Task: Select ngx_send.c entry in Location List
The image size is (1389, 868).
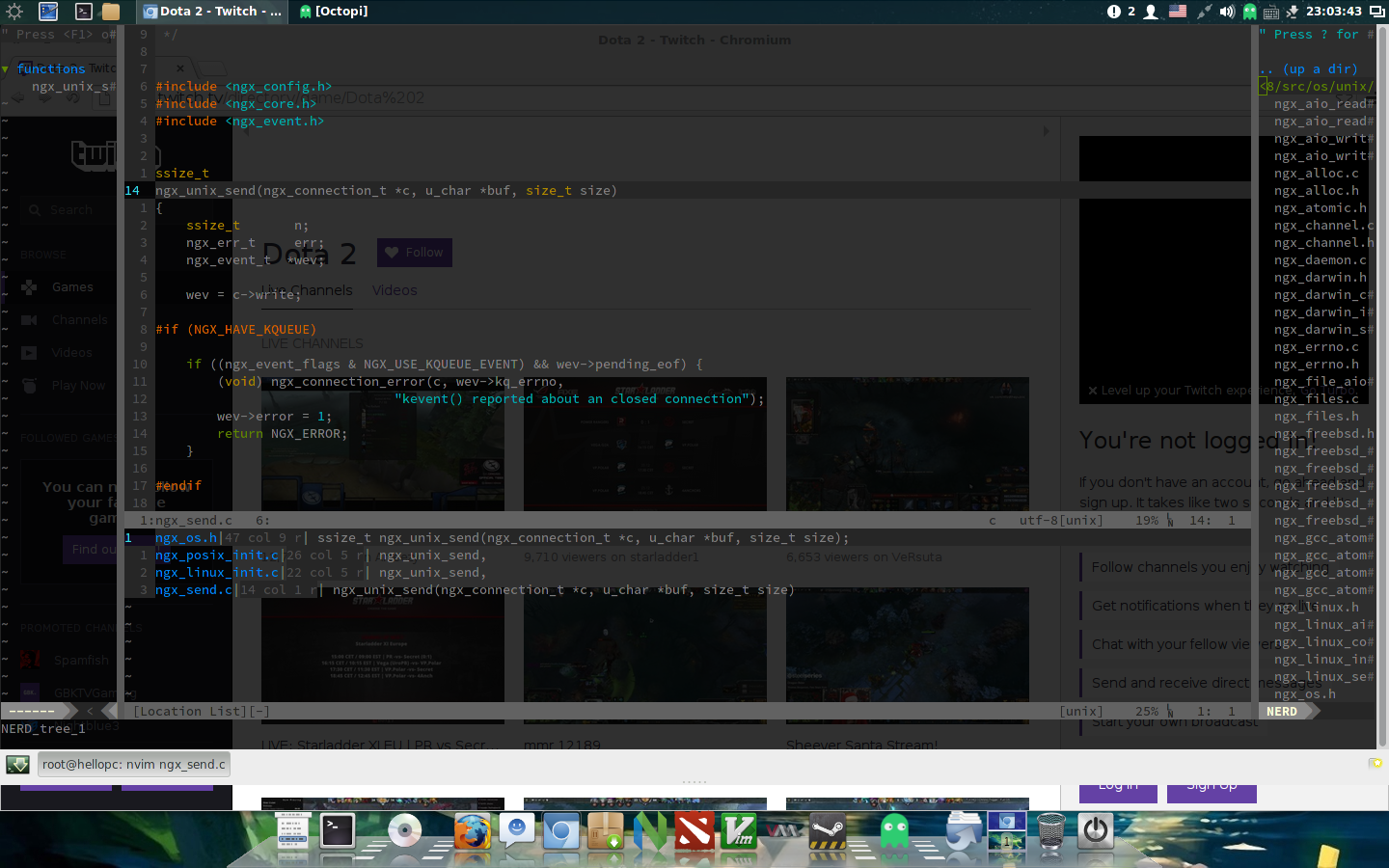Action: [194, 590]
